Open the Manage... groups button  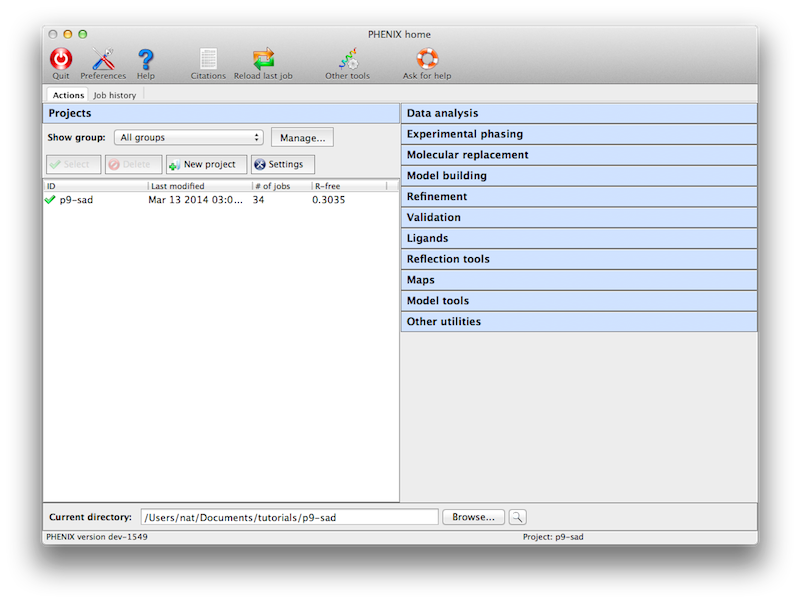302,137
